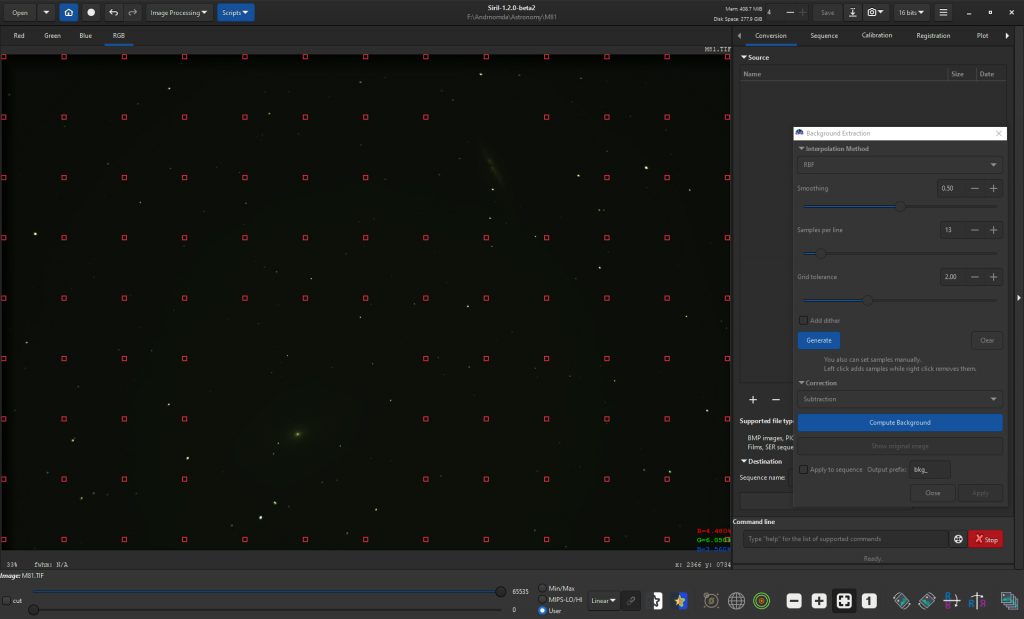
Task: Click the zoom to fit icon
Action: pyautogui.click(x=844, y=600)
